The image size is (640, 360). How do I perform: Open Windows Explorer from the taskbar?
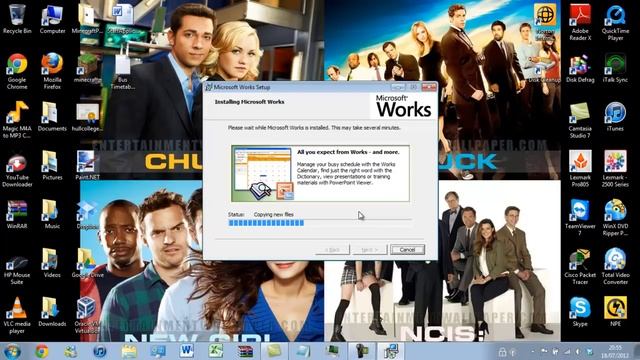(129, 351)
